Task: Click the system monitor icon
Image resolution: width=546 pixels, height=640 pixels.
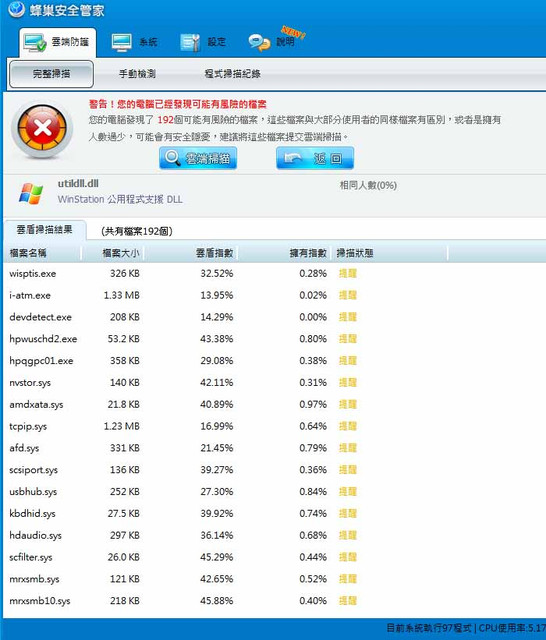Action: [122, 42]
